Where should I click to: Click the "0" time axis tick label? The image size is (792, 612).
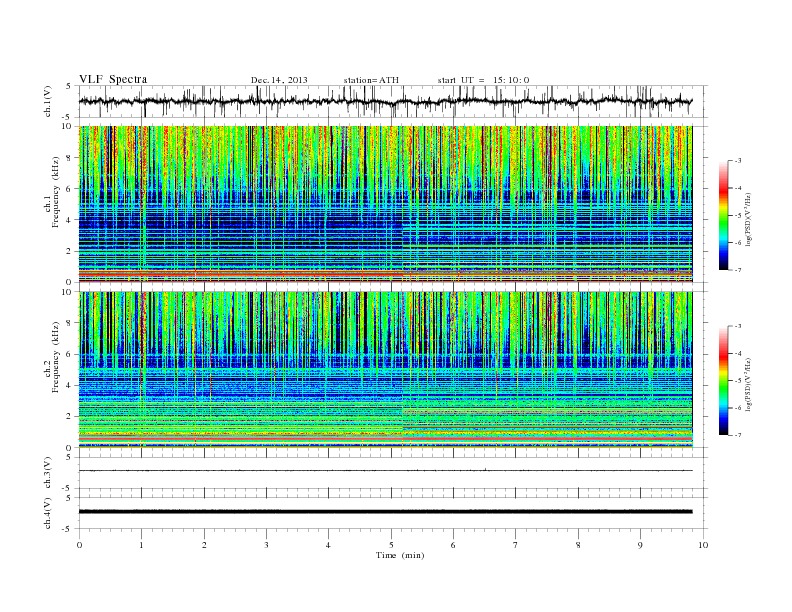(x=79, y=545)
